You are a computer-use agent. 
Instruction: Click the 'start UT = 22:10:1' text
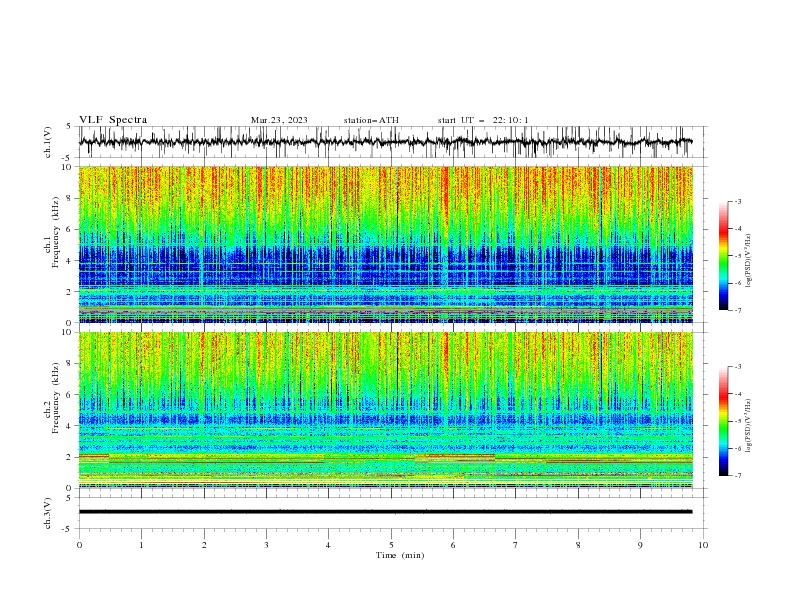483,120
